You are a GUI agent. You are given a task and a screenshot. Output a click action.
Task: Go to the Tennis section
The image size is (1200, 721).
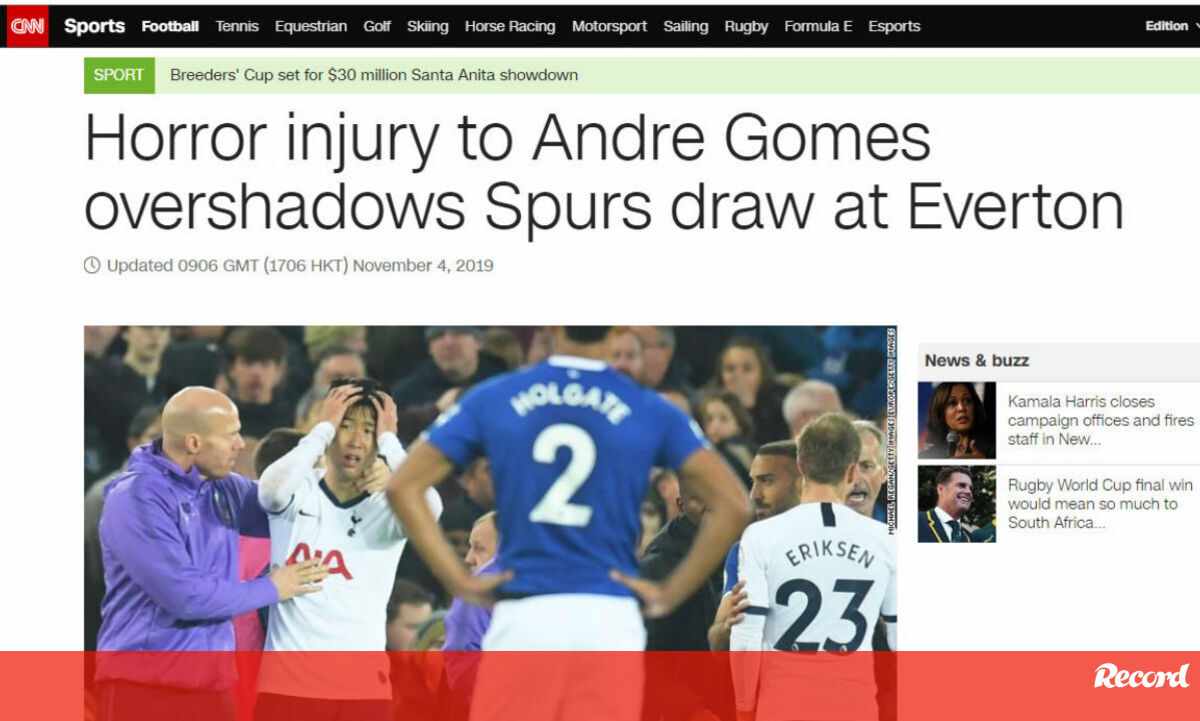point(237,27)
